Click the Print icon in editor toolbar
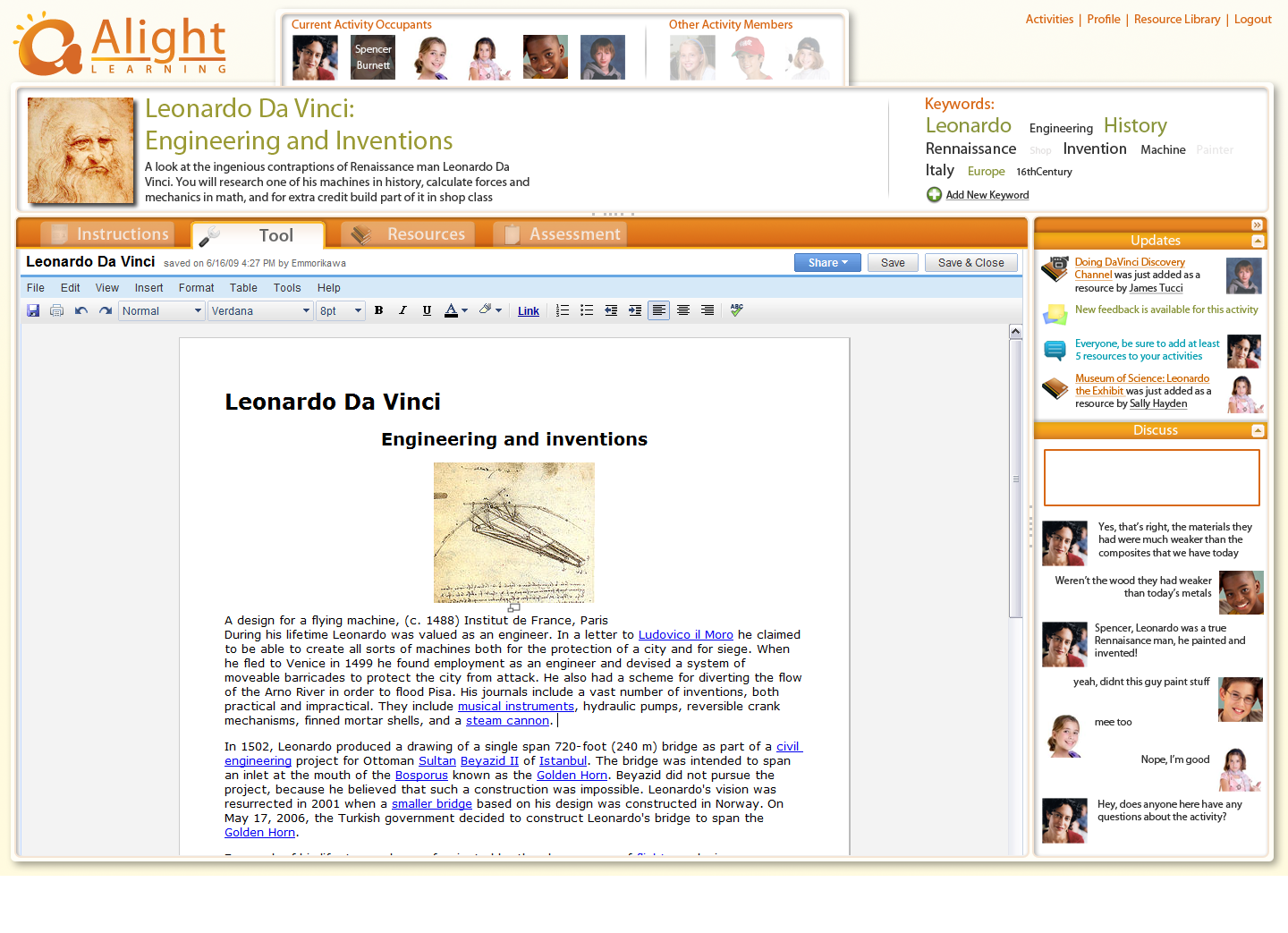The image size is (1288, 933). (57, 310)
